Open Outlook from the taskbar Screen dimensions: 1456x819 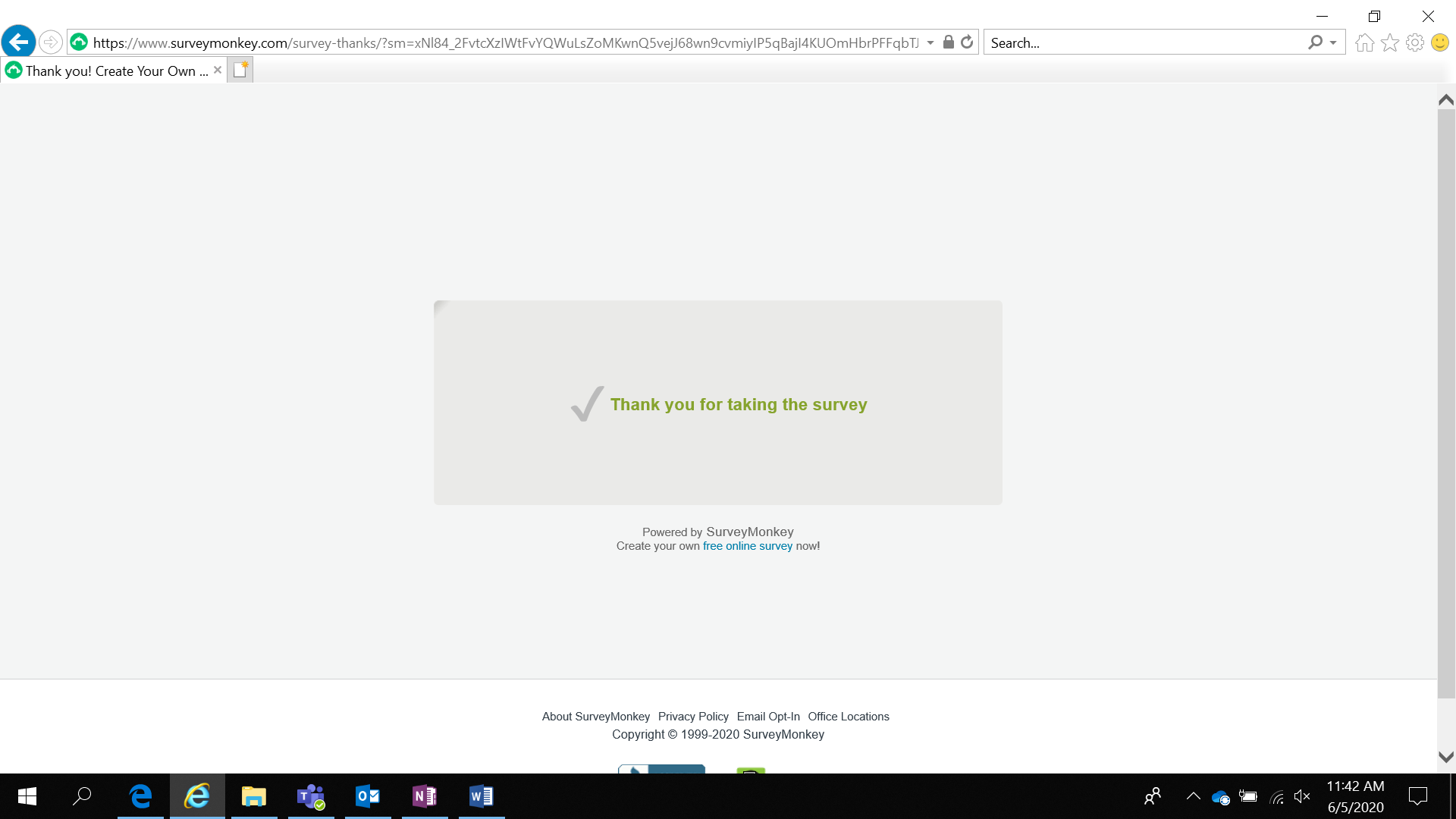(368, 796)
